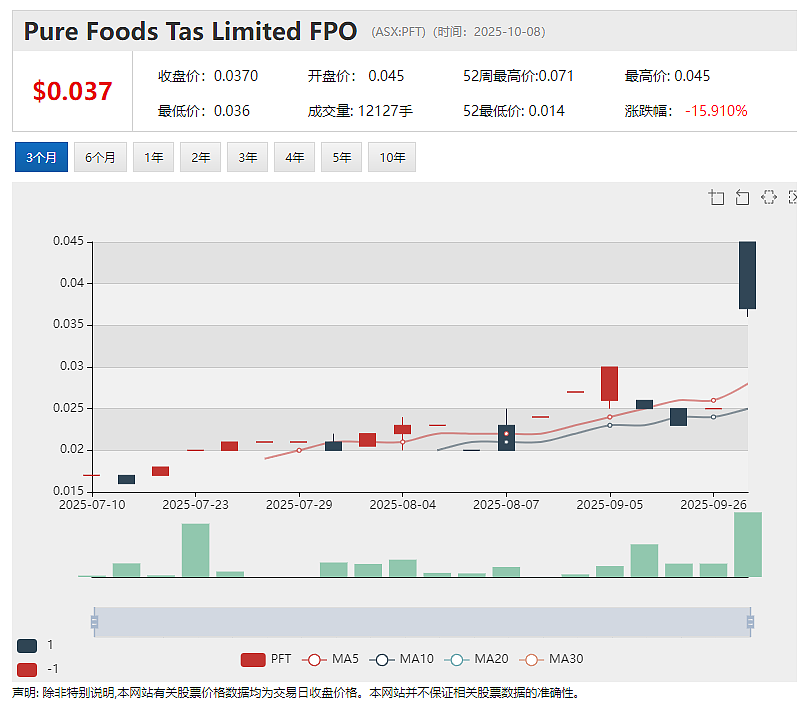Click the 最低价: 0.036 text

[204, 111]
